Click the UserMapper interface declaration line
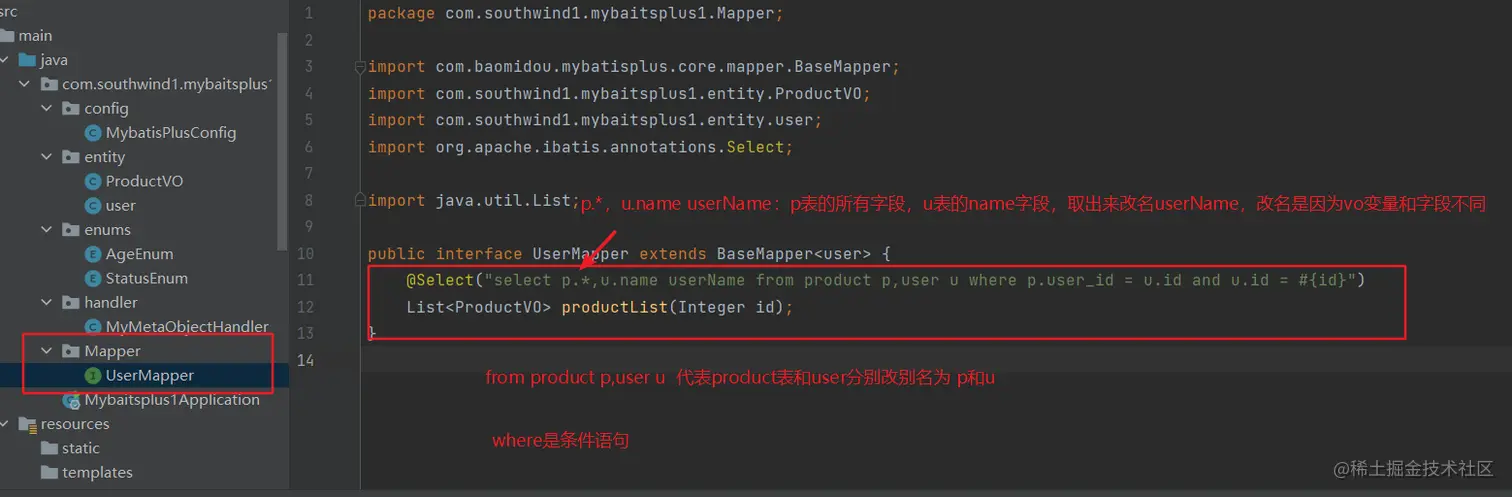Image resolution: width=1512 pixels, height=497 pixels. click(x=631, y=253)
